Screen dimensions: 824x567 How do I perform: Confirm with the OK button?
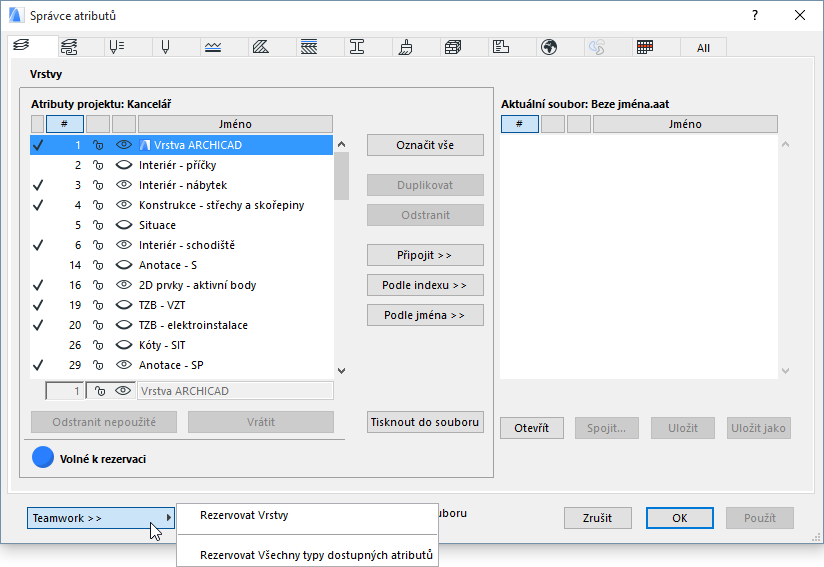(x=679, y=518)
